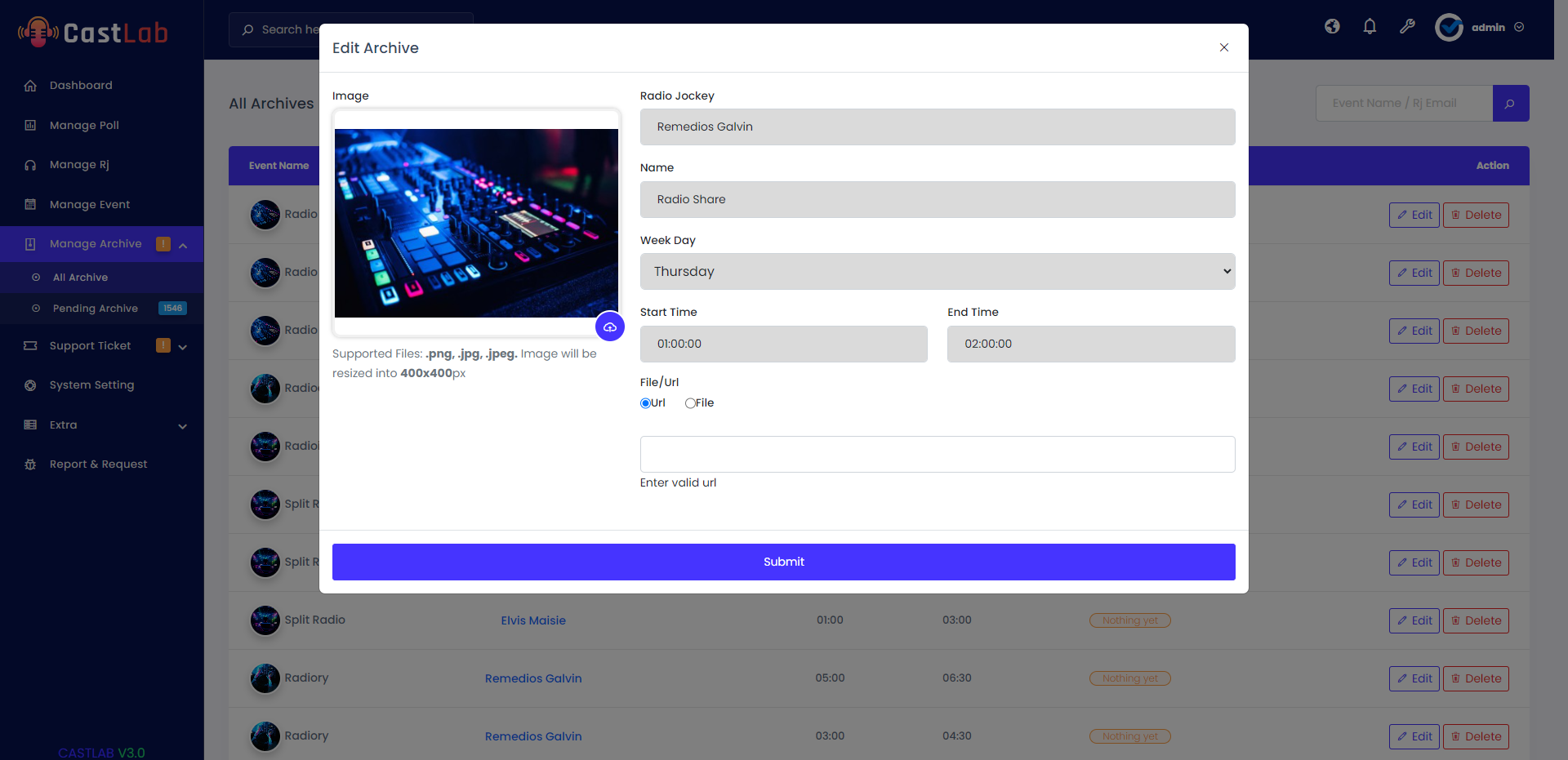Open the Manage Event calendar icon
The height and width of the screenshot is (760, 1568).
point(30,204)
